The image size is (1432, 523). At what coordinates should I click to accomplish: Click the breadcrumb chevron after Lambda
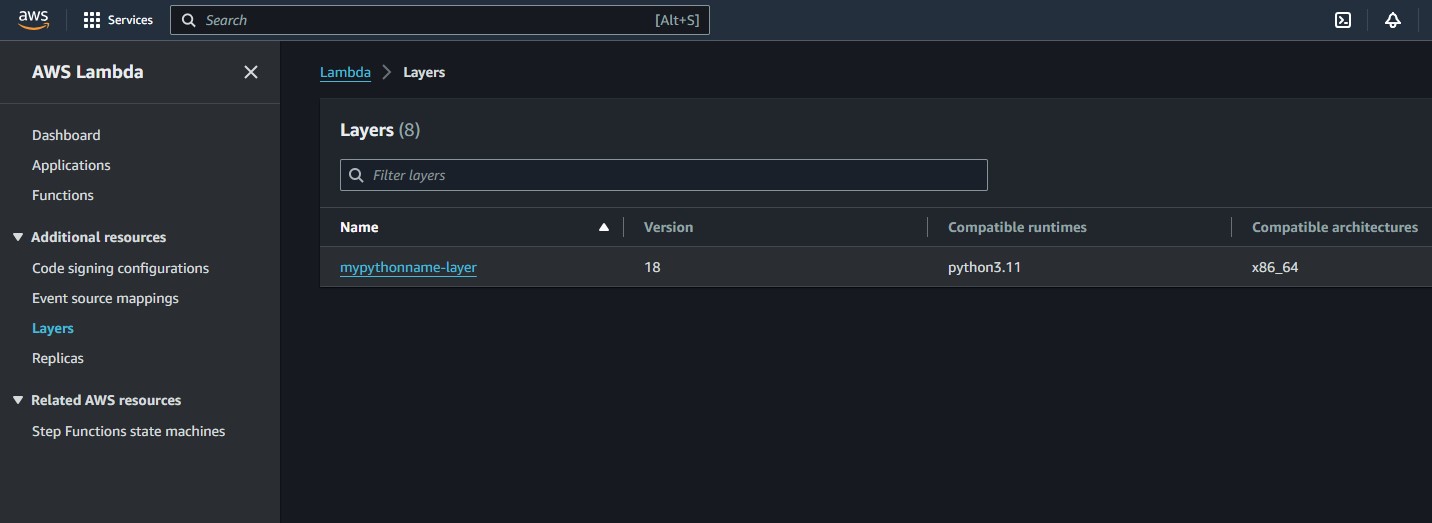387,72
